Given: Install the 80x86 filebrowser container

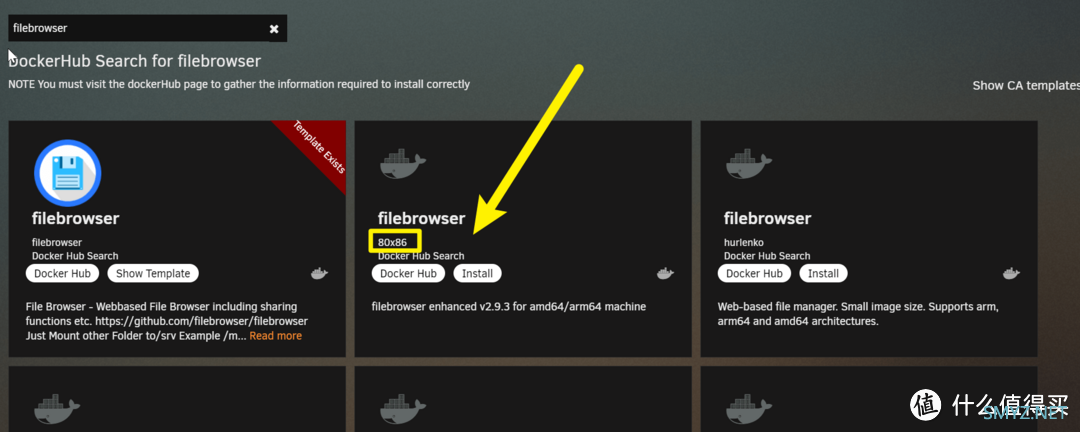Looking at the screenshot, I should (x=477, y=274).
